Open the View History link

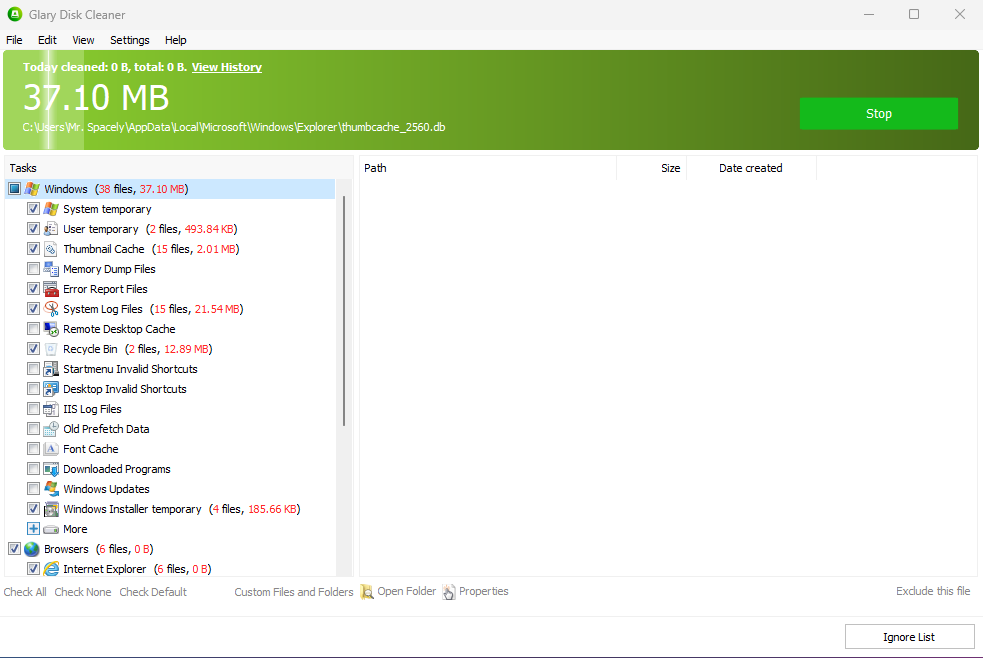point(226,67)
